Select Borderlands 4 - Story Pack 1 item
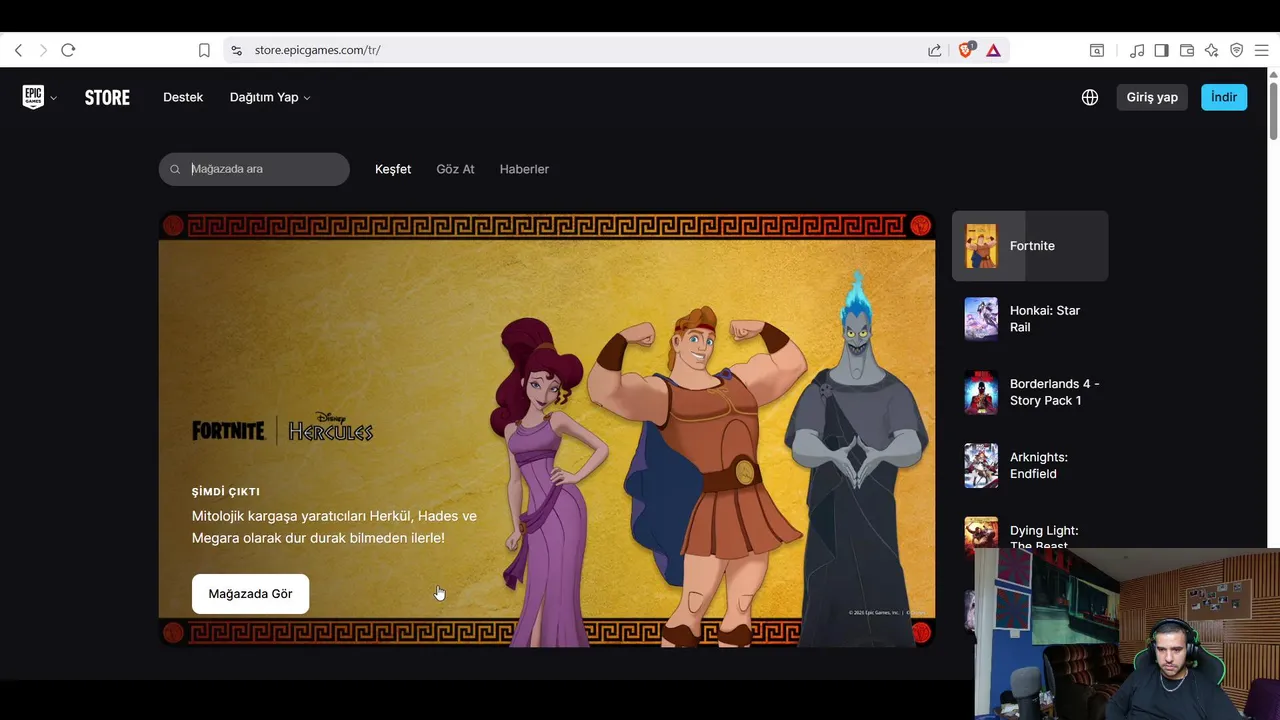 tap(1030, 392)
